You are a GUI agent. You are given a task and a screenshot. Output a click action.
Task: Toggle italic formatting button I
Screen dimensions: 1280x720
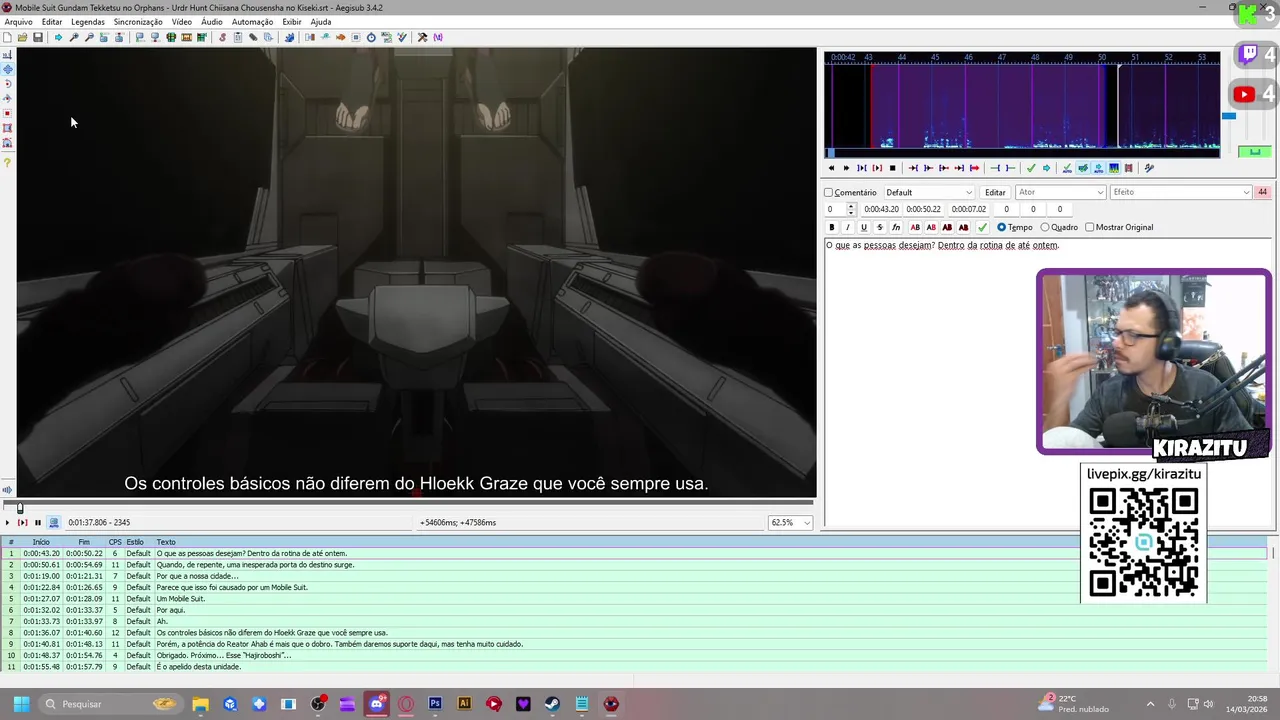click(x=847, y=227)
